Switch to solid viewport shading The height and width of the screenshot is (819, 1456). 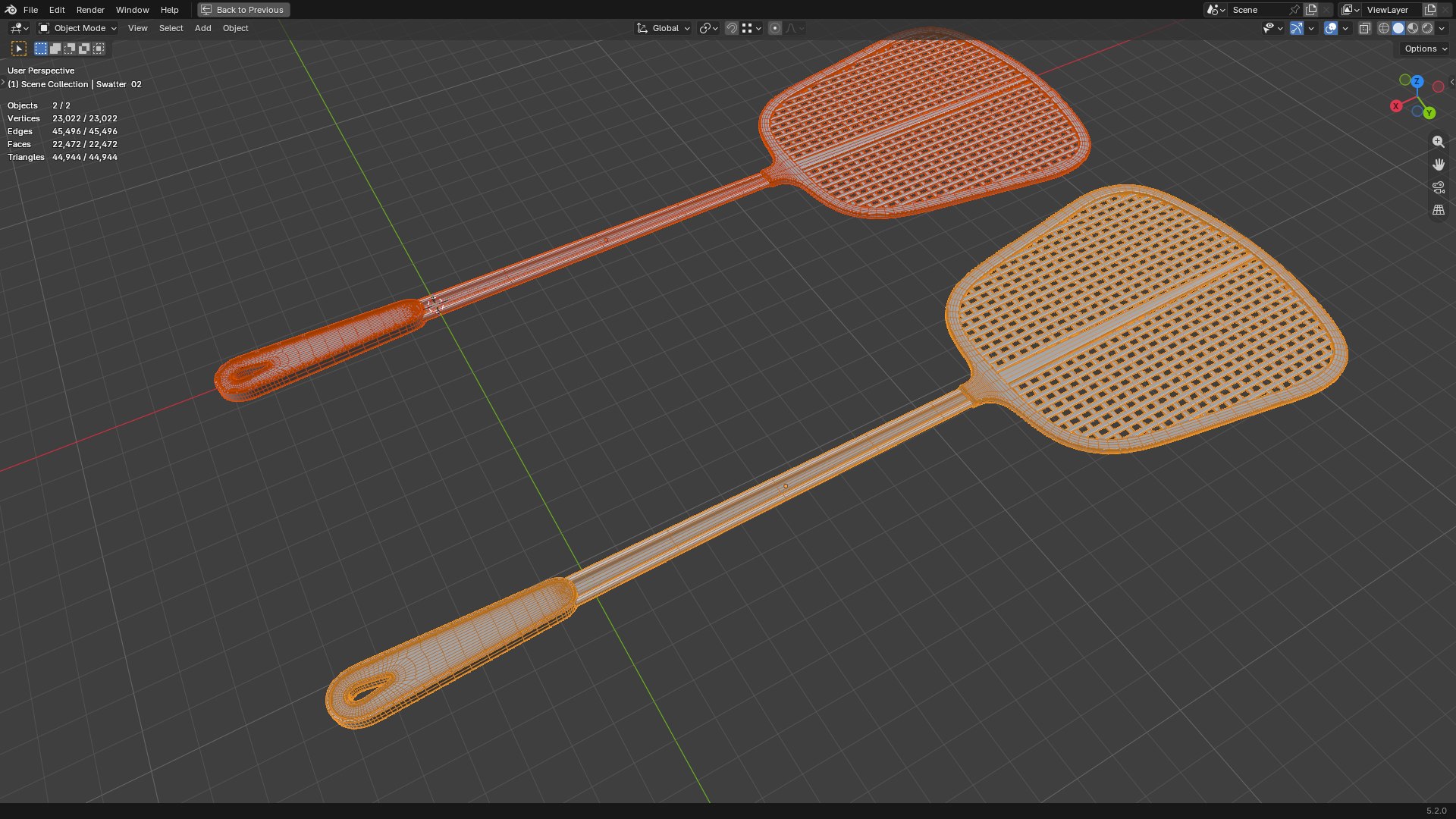pos(1398,28)
